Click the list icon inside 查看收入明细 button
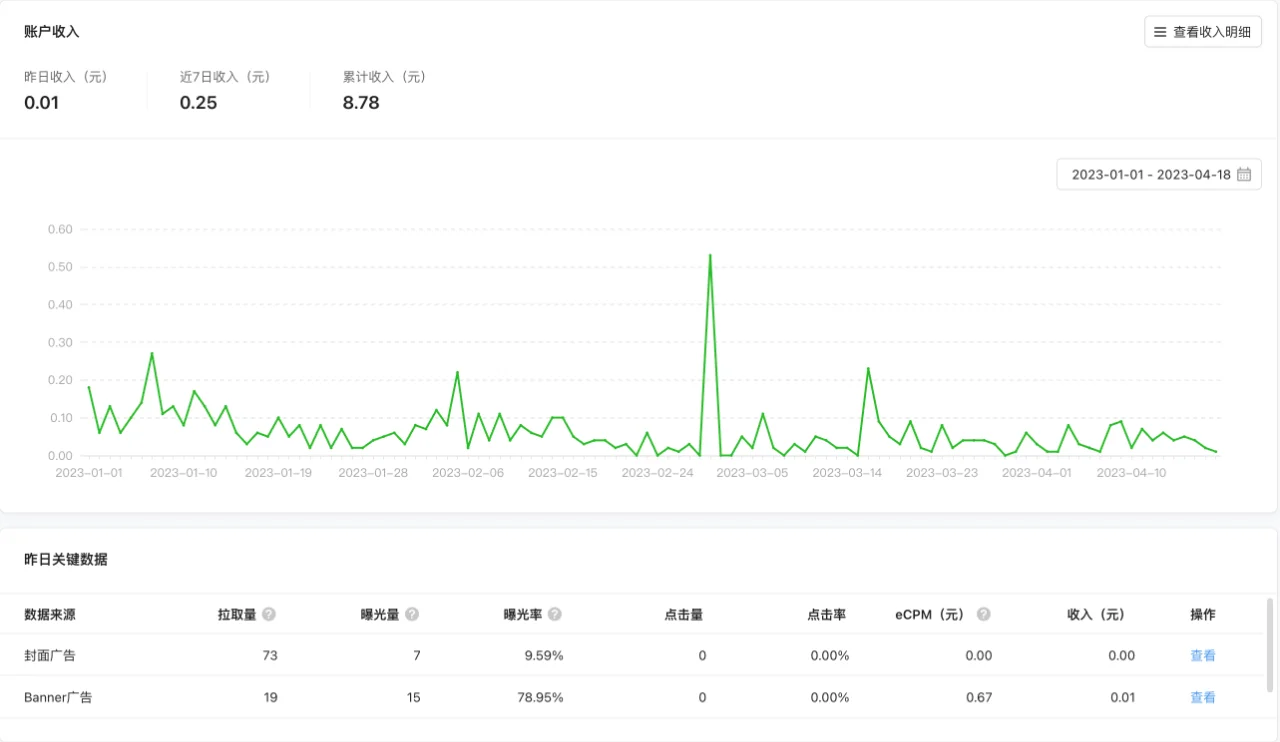 click(1160, 31)
